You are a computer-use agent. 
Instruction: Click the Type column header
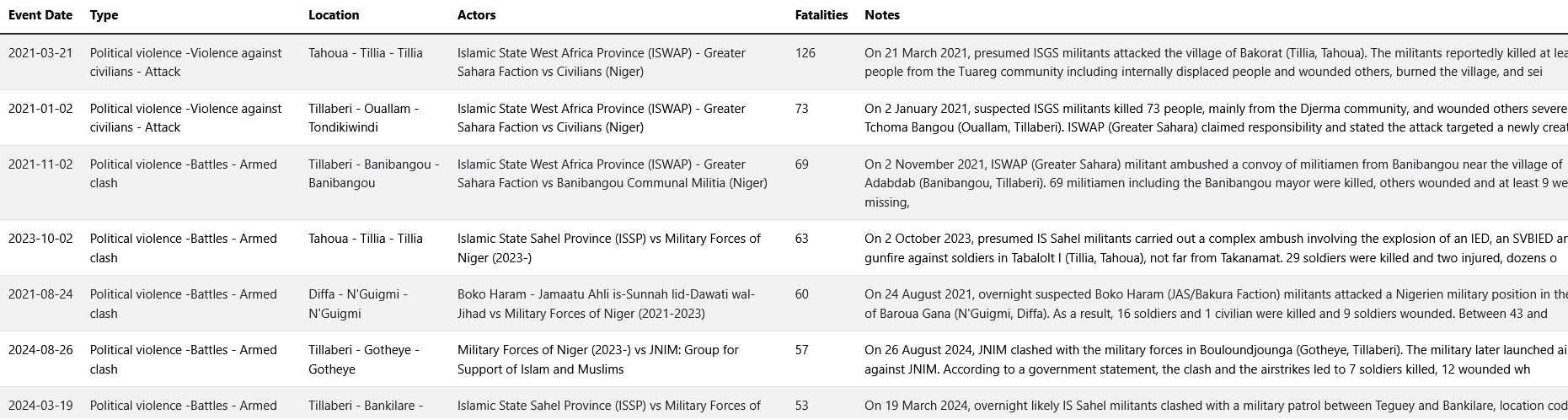click(x=104, y=15)
